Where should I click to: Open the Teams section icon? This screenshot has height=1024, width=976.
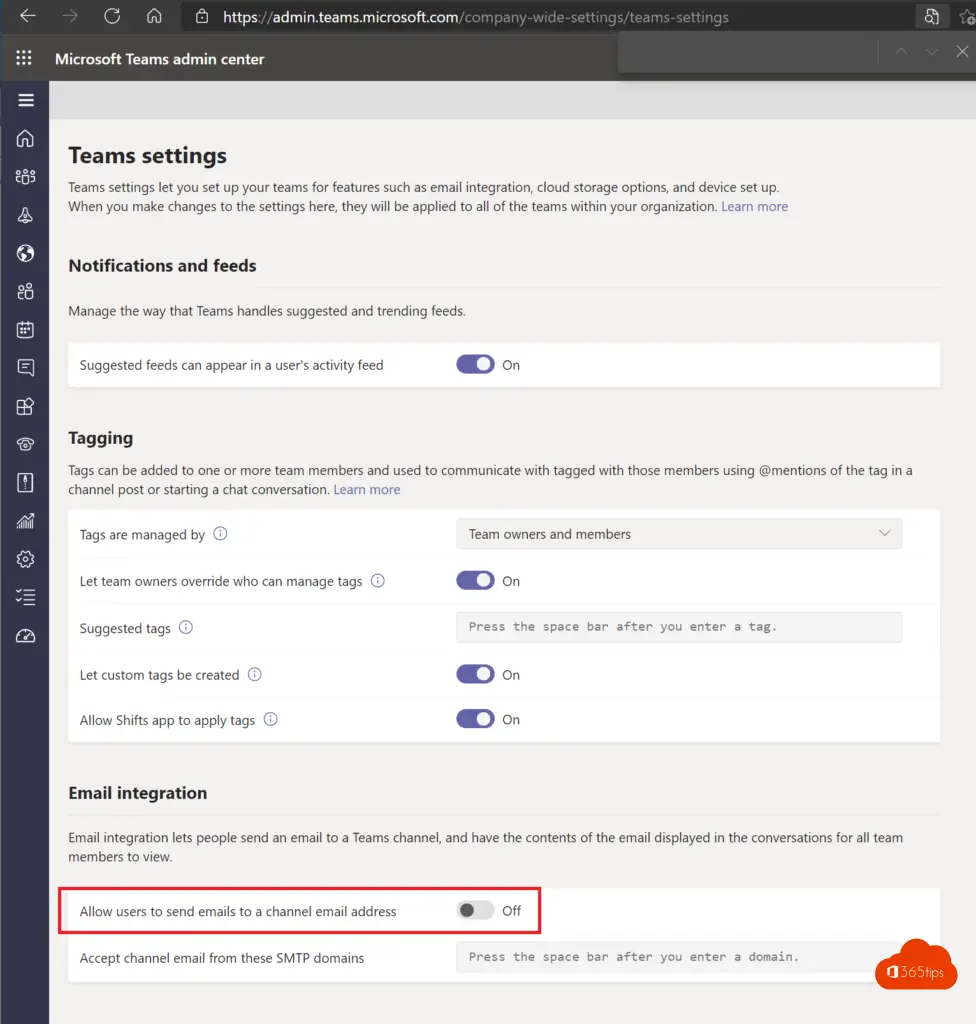pos(25,176)
